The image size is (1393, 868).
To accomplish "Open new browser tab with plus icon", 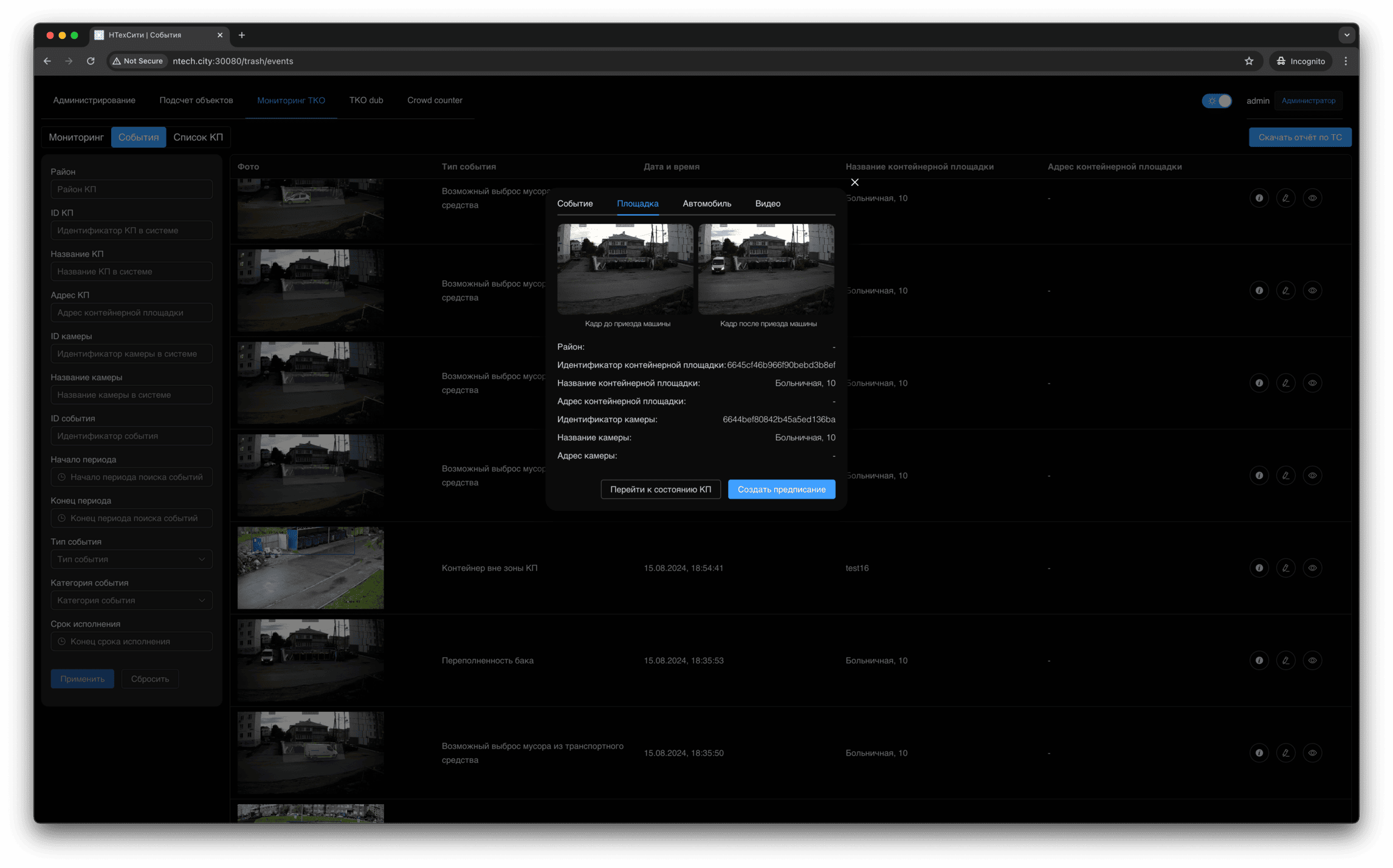I will click(242, 35).
